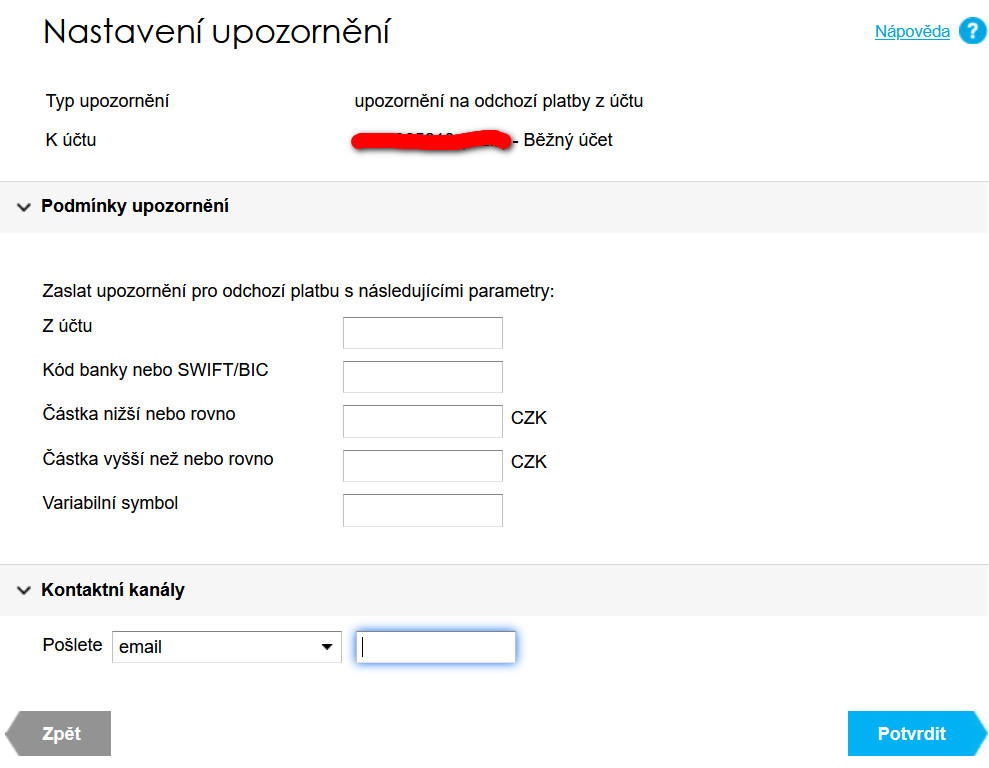Viewport: 989px width, 768px height.
Task: Focus the Částka vyšší než nebo rovno field
Action: tap(422, 465)
